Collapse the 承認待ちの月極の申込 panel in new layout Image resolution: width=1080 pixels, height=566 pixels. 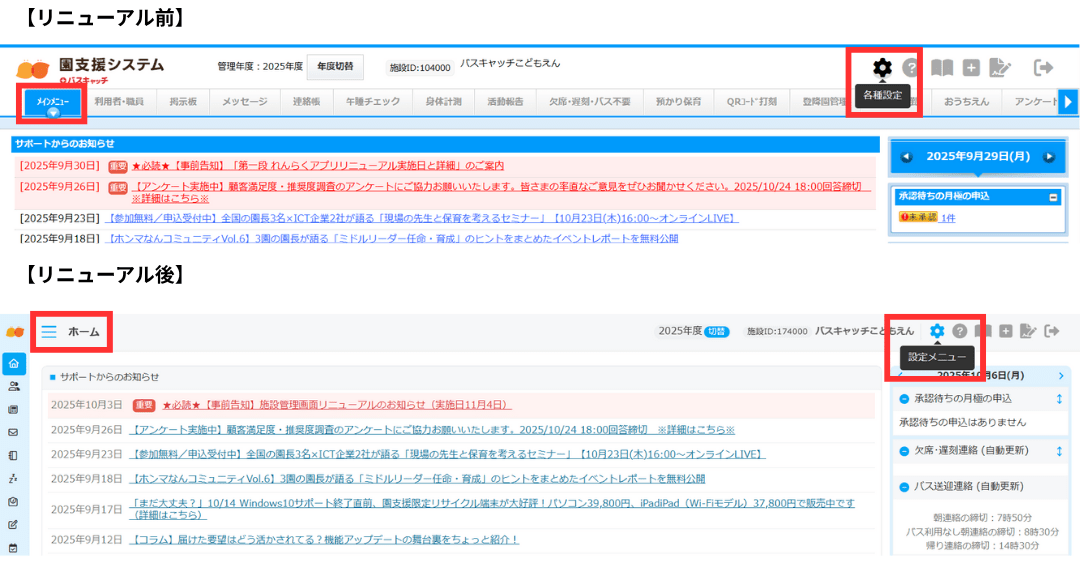click(904, 399)
